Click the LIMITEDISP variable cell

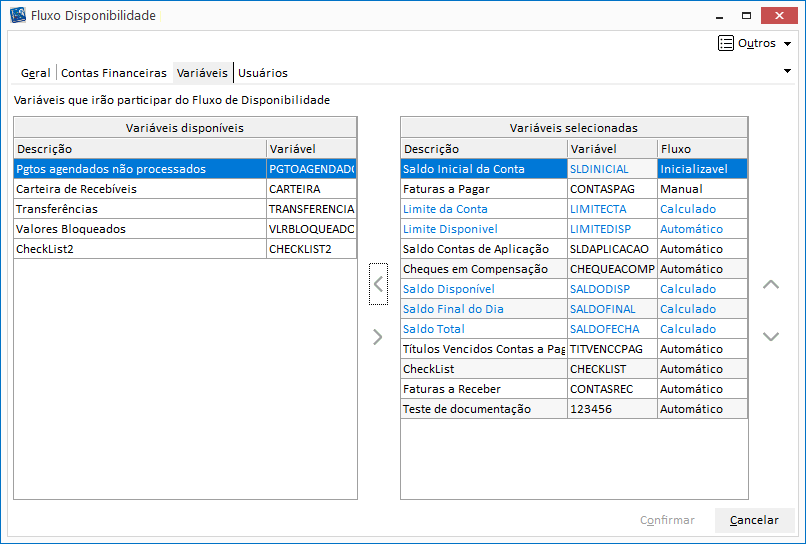[612, 229]
